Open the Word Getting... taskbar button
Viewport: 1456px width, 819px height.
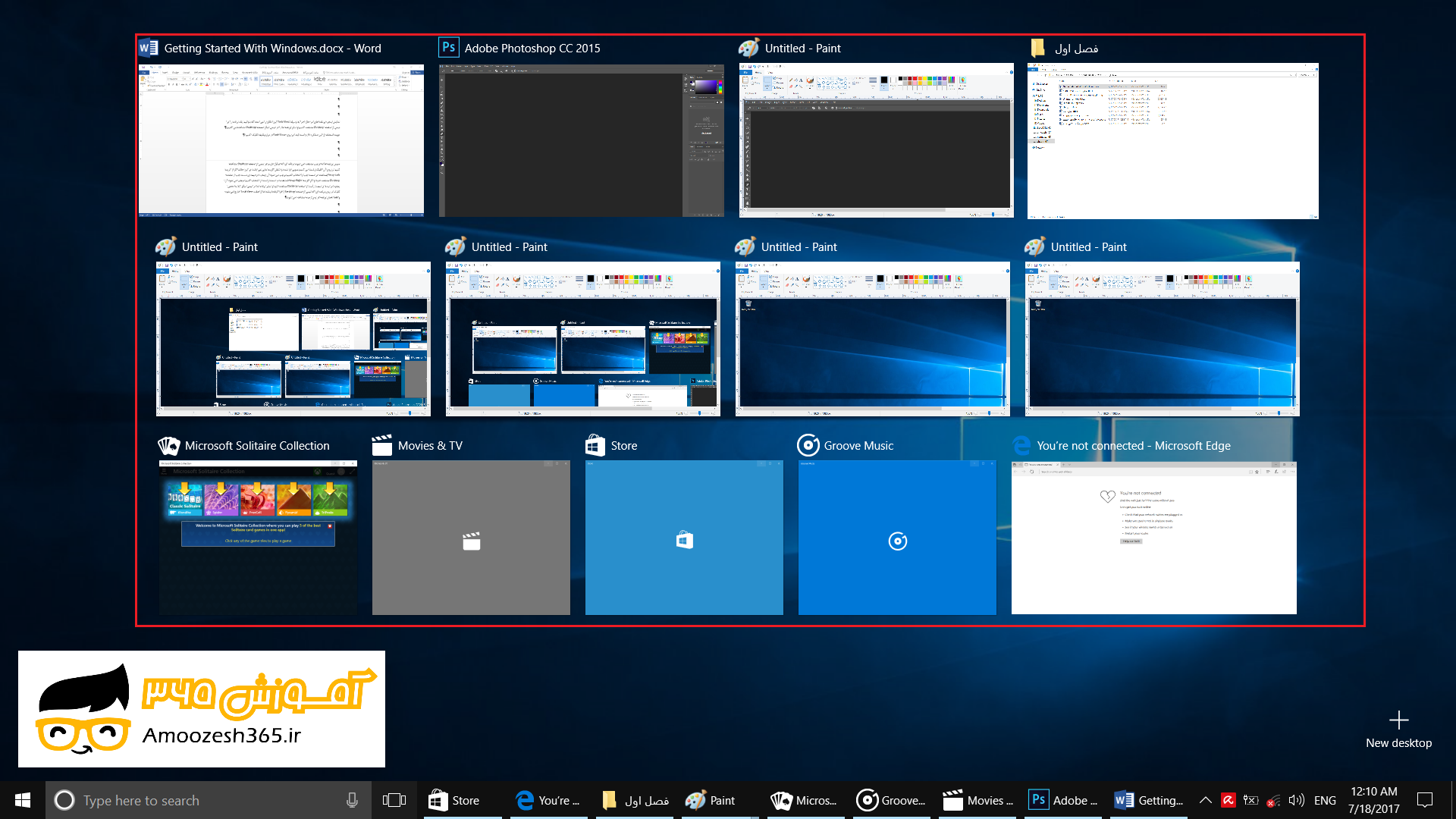pyautogui.click(x=1150, y=800)
